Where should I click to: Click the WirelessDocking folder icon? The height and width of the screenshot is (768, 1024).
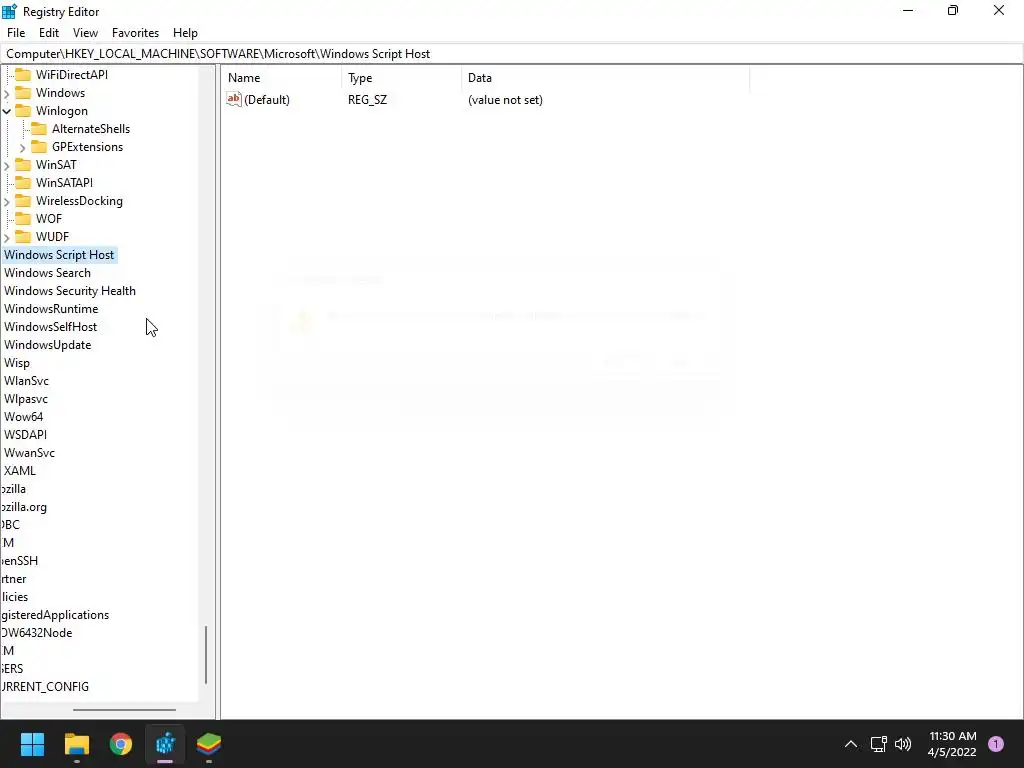coord(23,200)
